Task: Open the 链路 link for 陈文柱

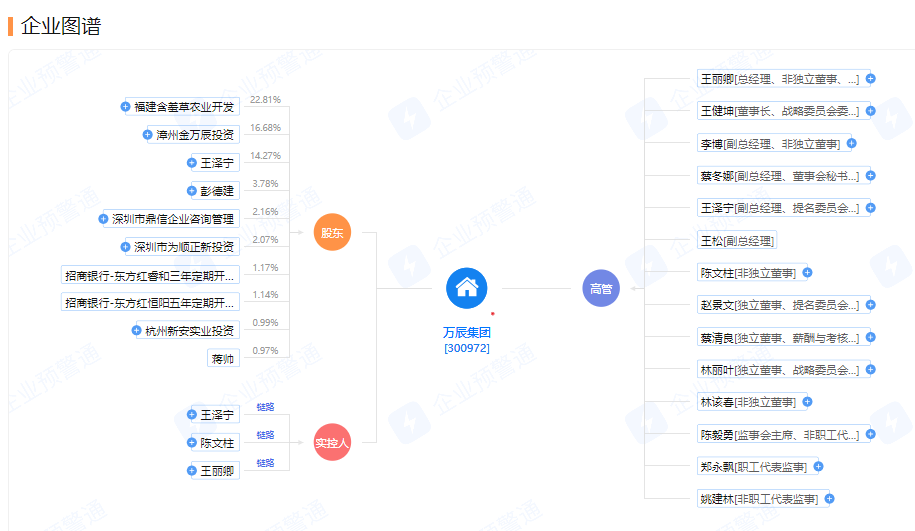Action: click(265, 435)
